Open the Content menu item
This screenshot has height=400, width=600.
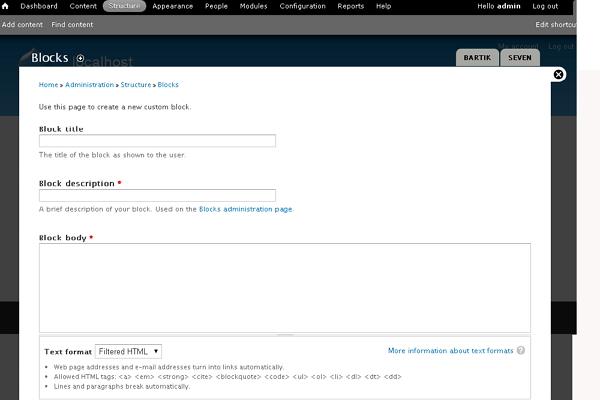(x=83, y=6)
